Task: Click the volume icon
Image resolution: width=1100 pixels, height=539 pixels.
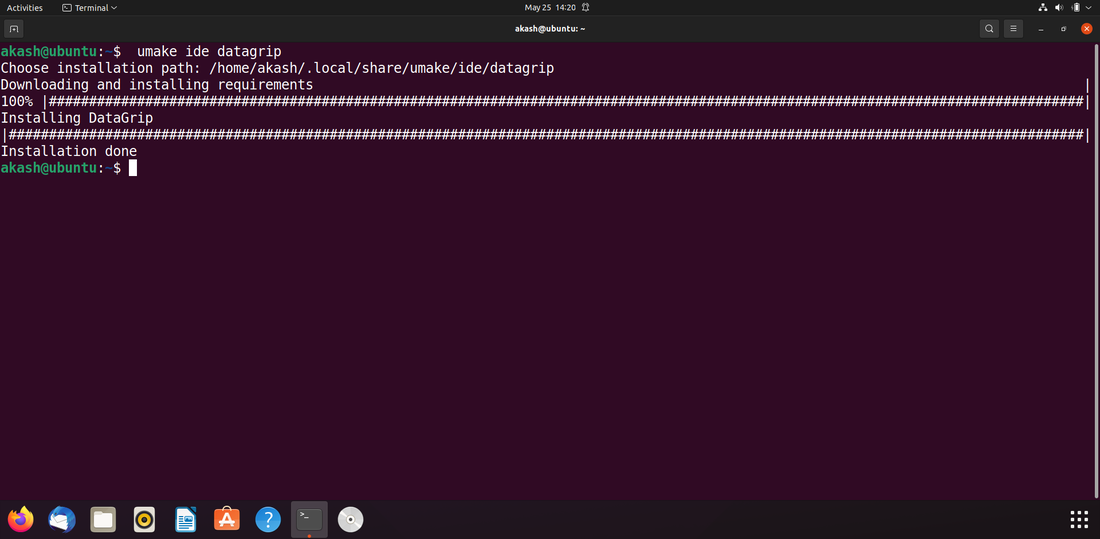Action: coord(1059,8)
